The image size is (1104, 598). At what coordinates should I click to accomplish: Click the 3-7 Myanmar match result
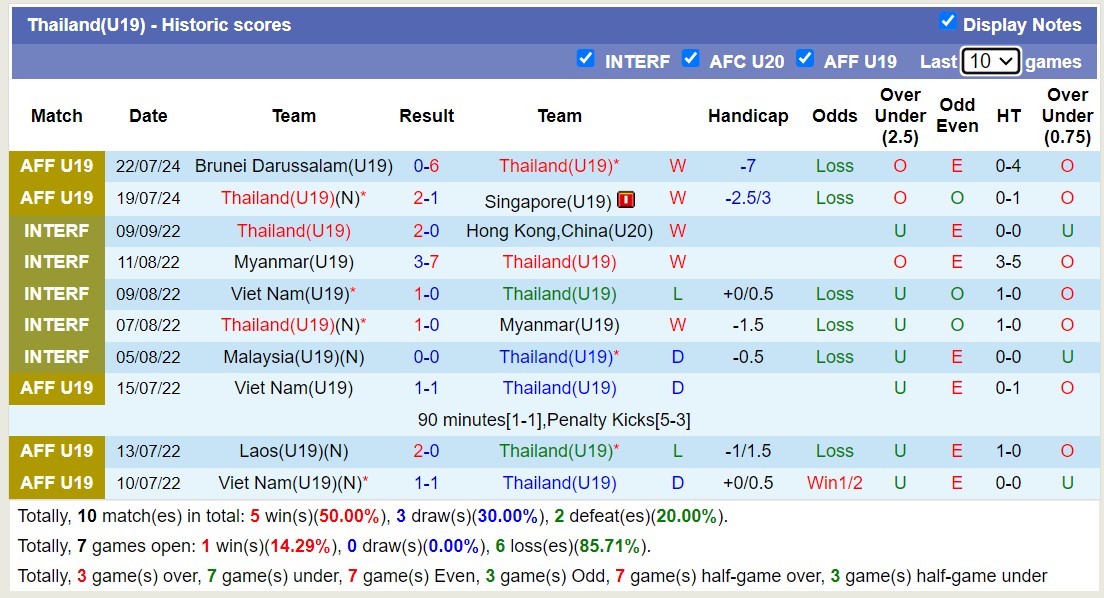point(427,262)
